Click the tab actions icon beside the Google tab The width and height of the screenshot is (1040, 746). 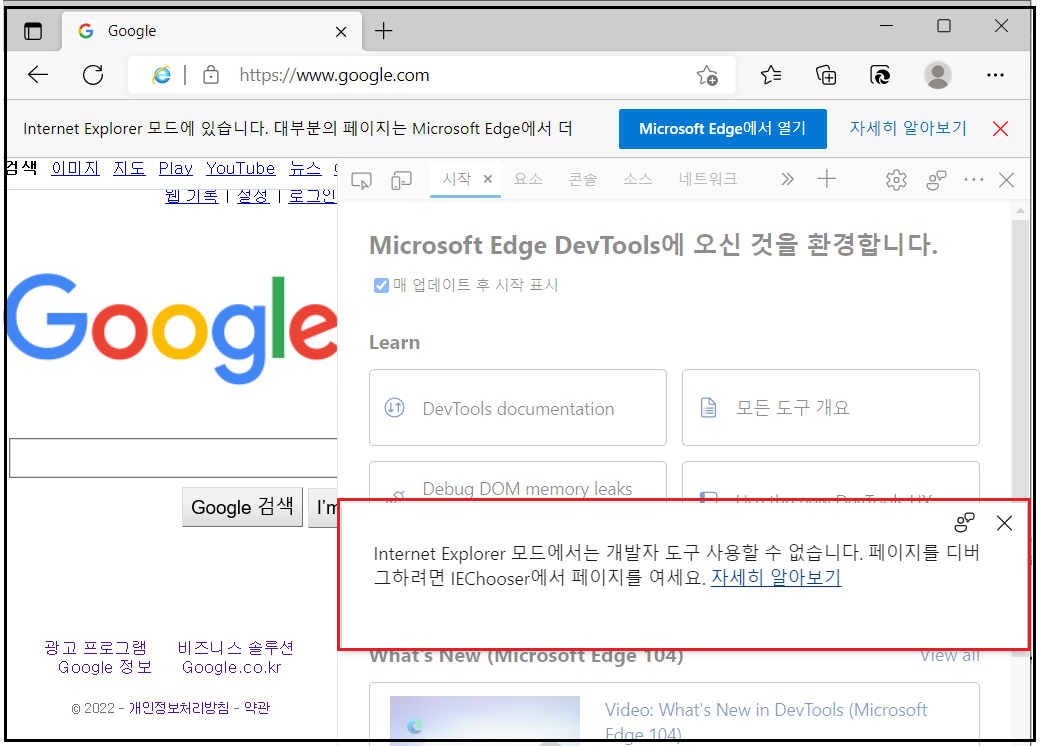(x=32, y=31)
